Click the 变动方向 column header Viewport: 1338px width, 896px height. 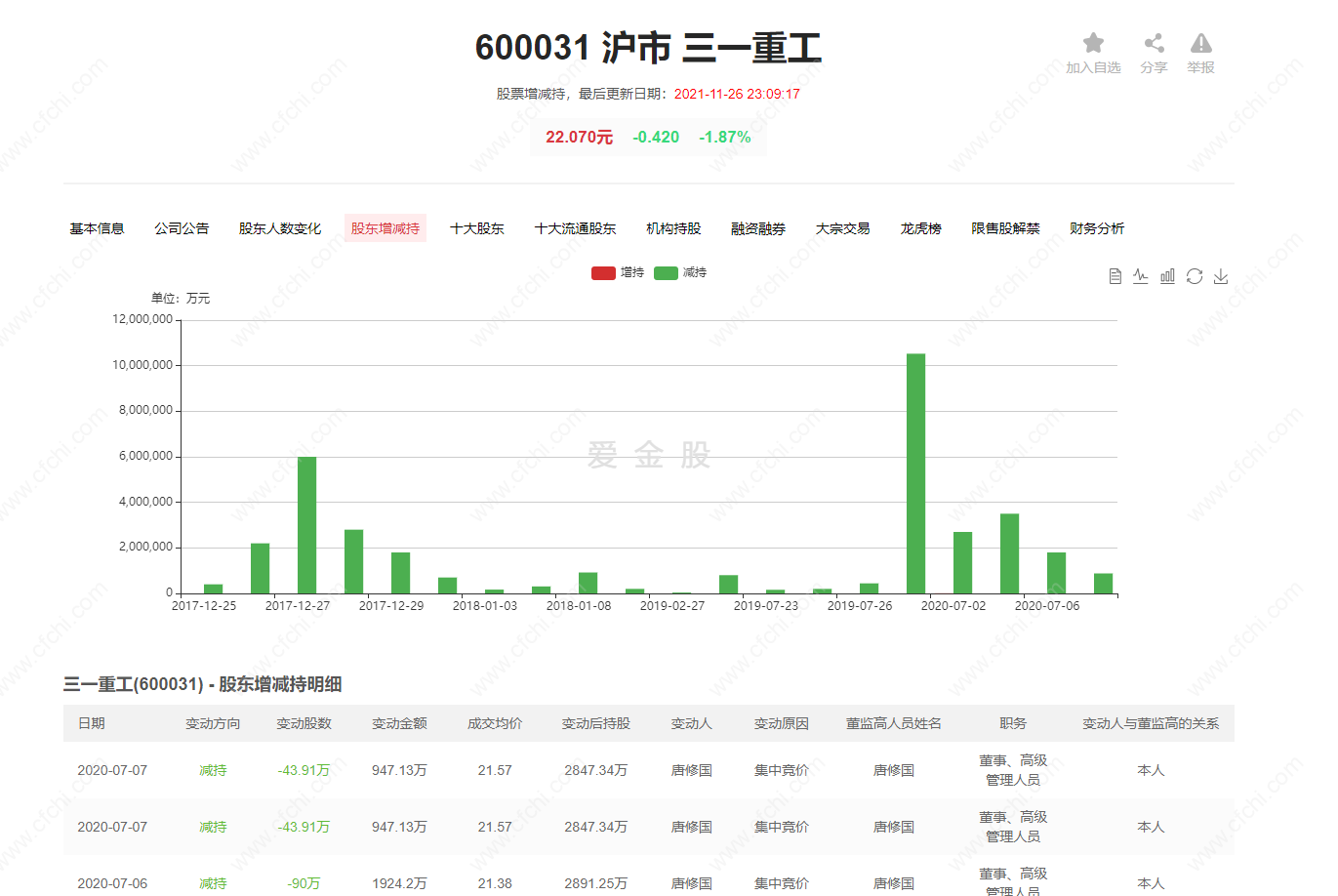tap(213, 723)
